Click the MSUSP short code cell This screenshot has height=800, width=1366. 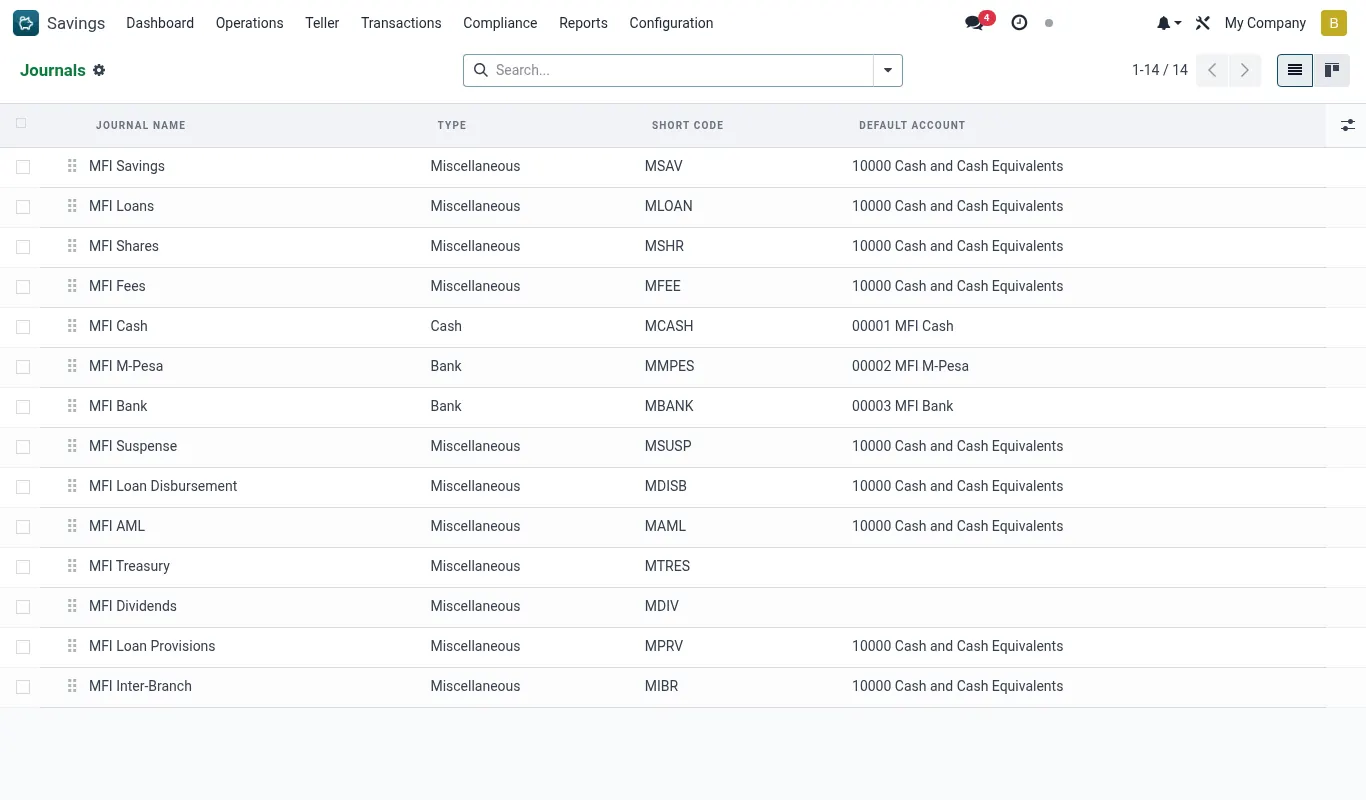[x=668, y=446]
